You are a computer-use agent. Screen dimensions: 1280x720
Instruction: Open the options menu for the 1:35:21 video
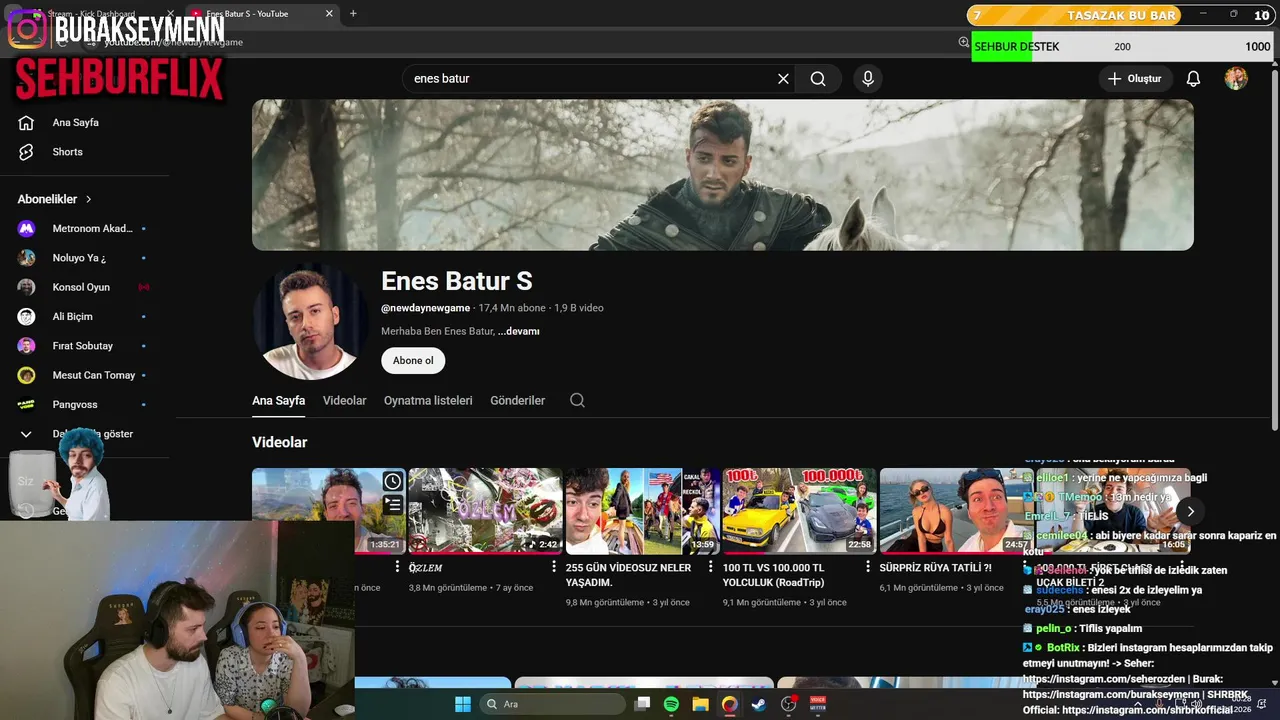click(x=397, y=567)
